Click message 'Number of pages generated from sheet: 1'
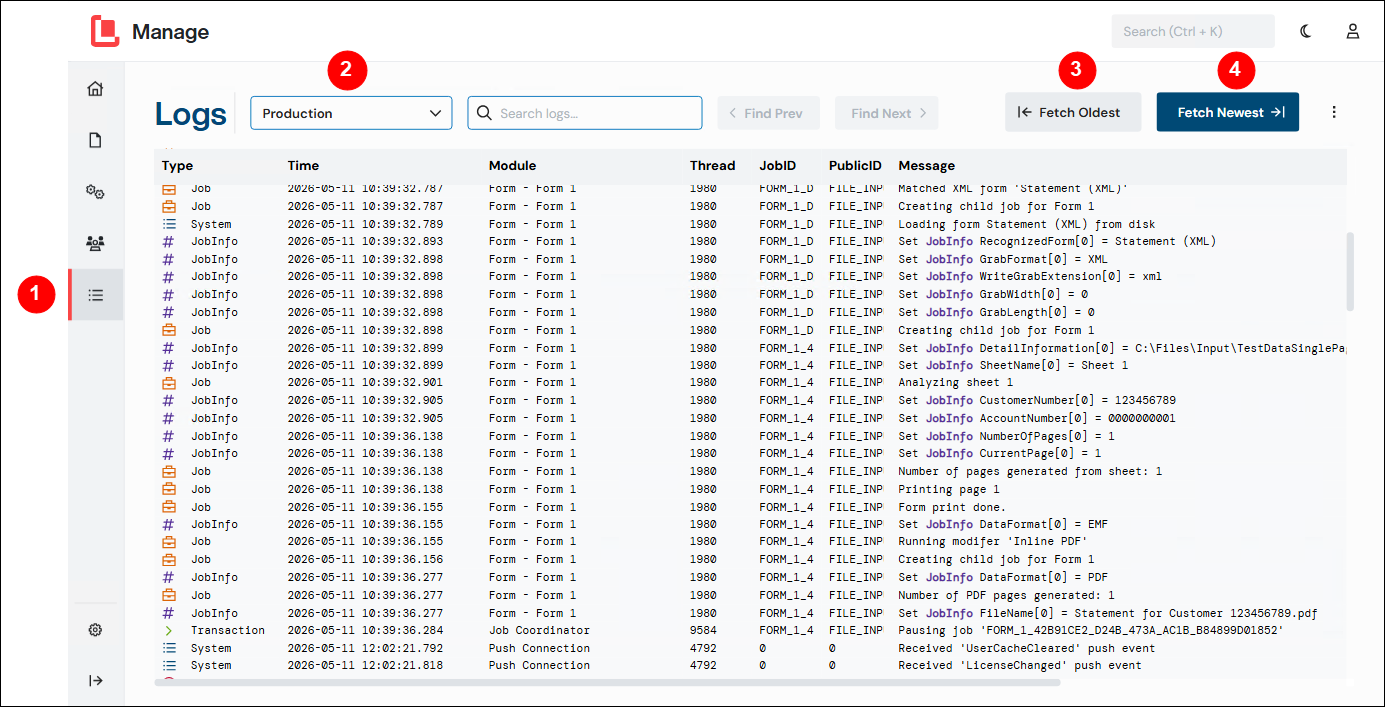 pos(1030,471)
